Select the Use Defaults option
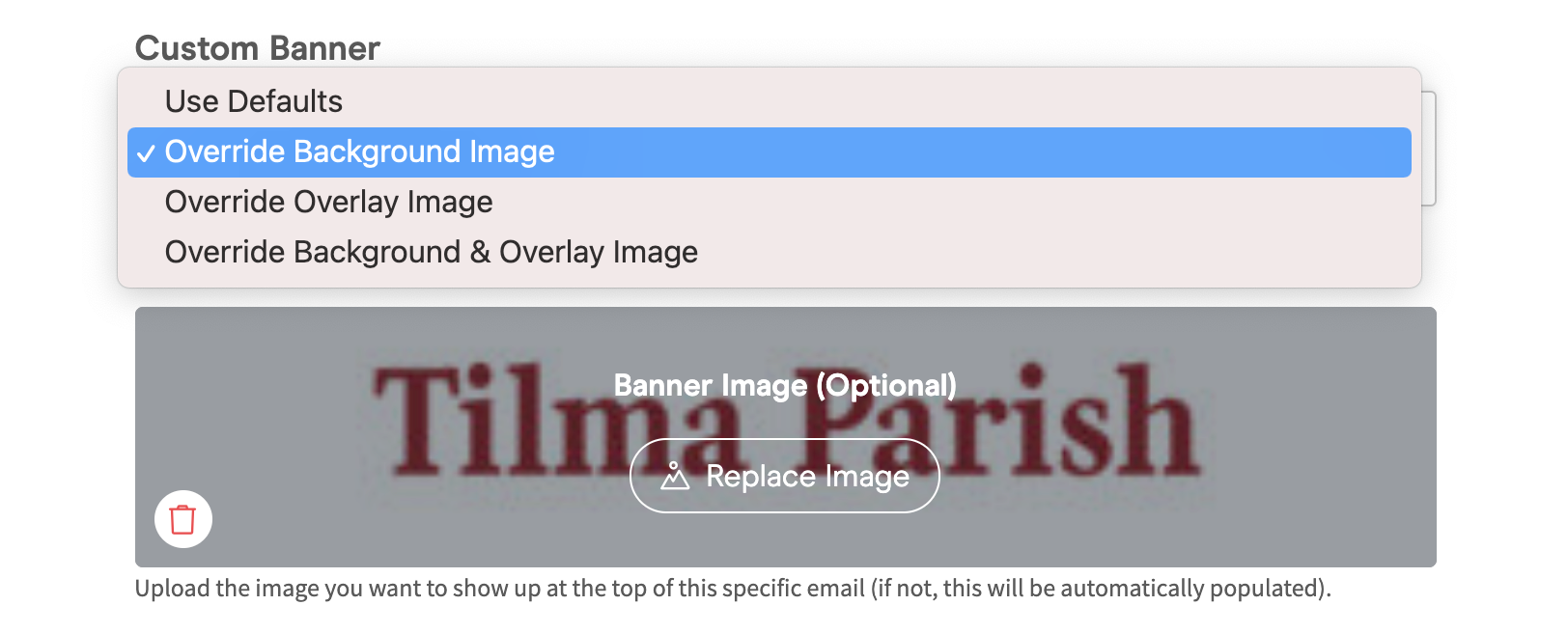This screenshot has width=1568, height=633. 770,101
